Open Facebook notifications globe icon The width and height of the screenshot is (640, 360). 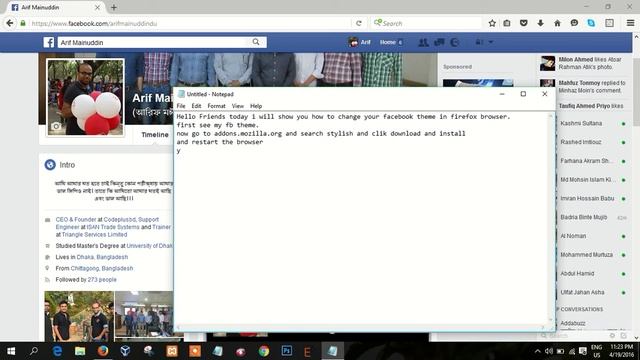454,42
